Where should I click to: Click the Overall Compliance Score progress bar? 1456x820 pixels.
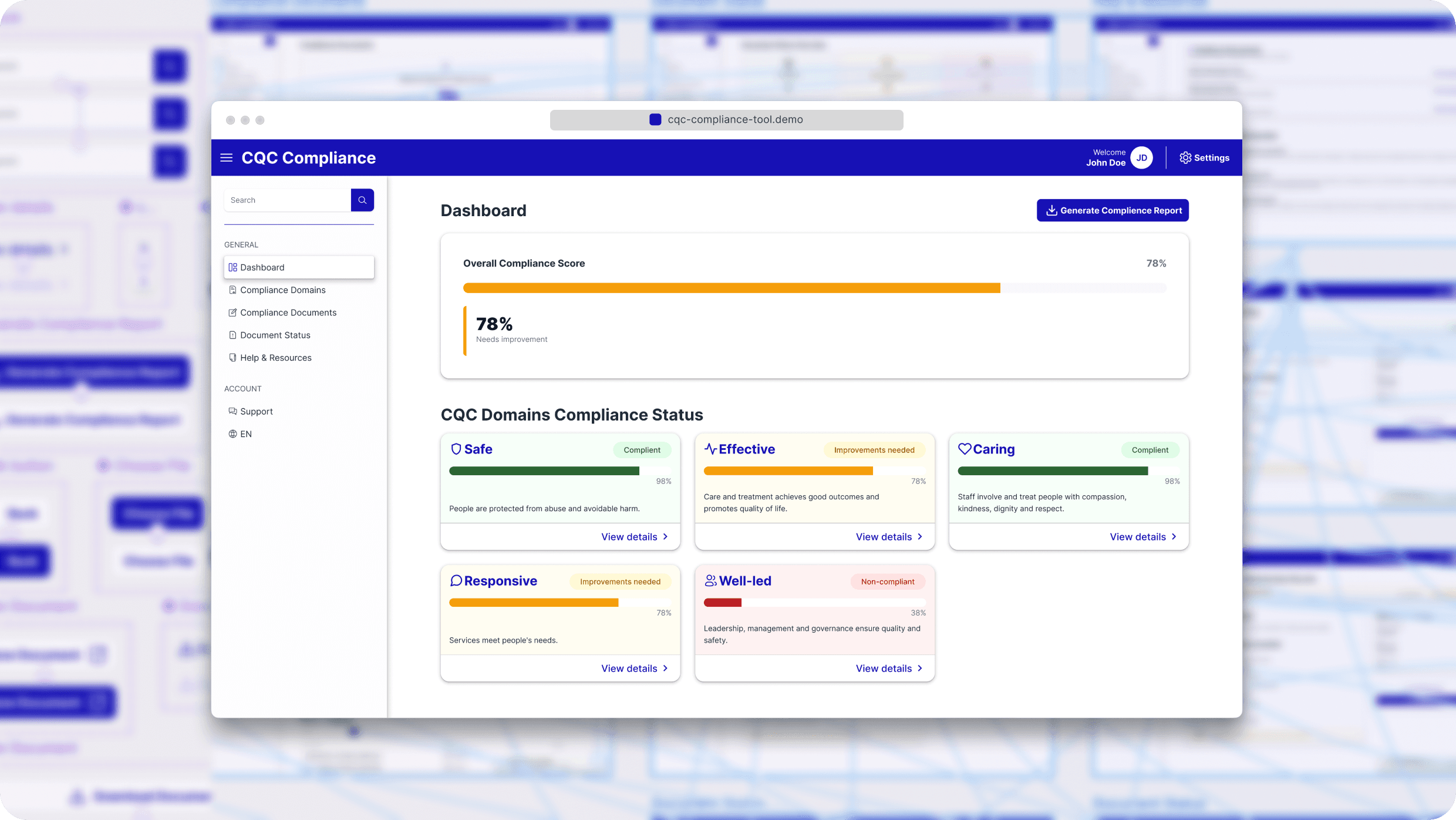click(814, 288)
